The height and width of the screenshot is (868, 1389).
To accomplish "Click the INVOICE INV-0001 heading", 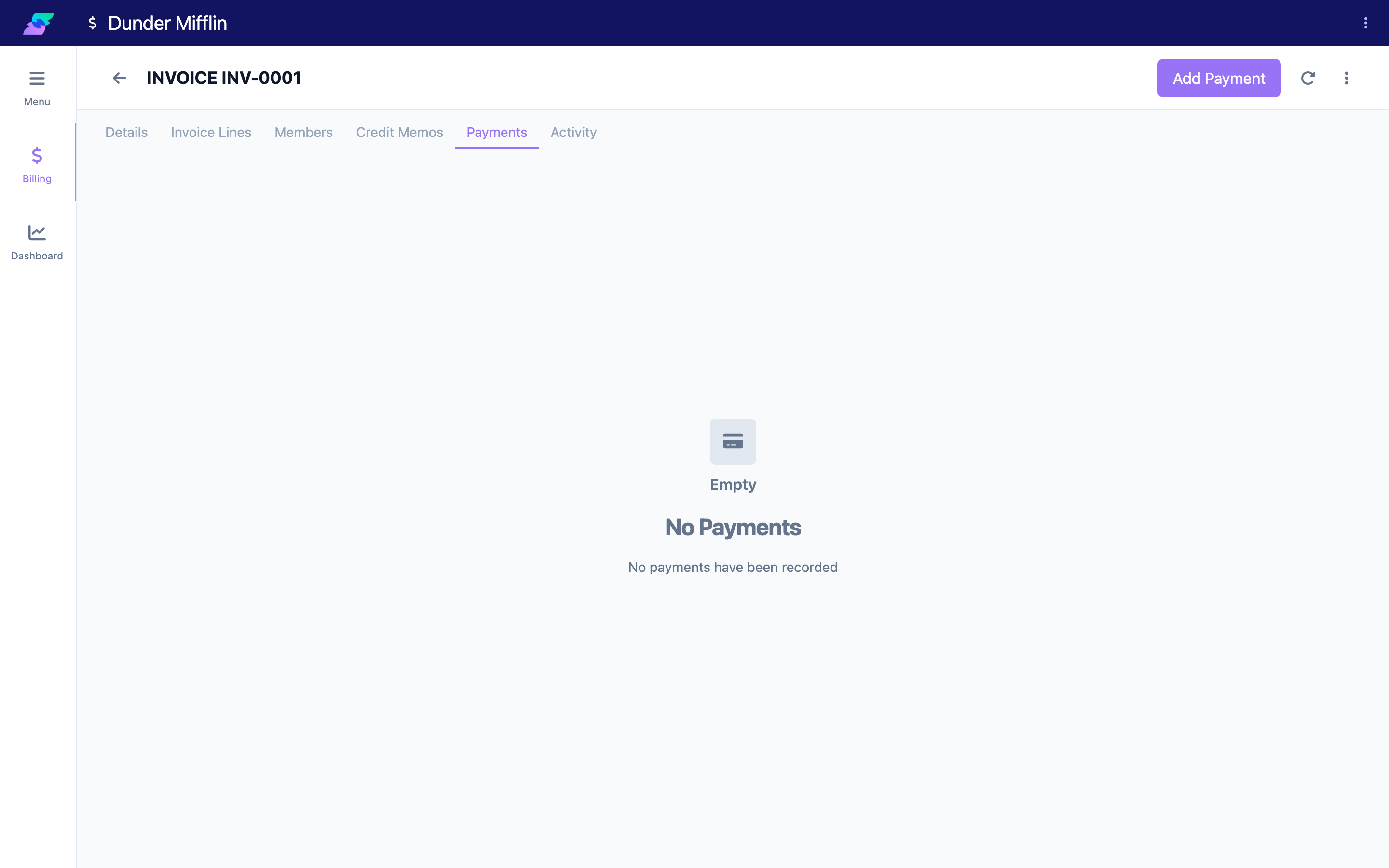I will pyautogui.click(x=224, y=78).
